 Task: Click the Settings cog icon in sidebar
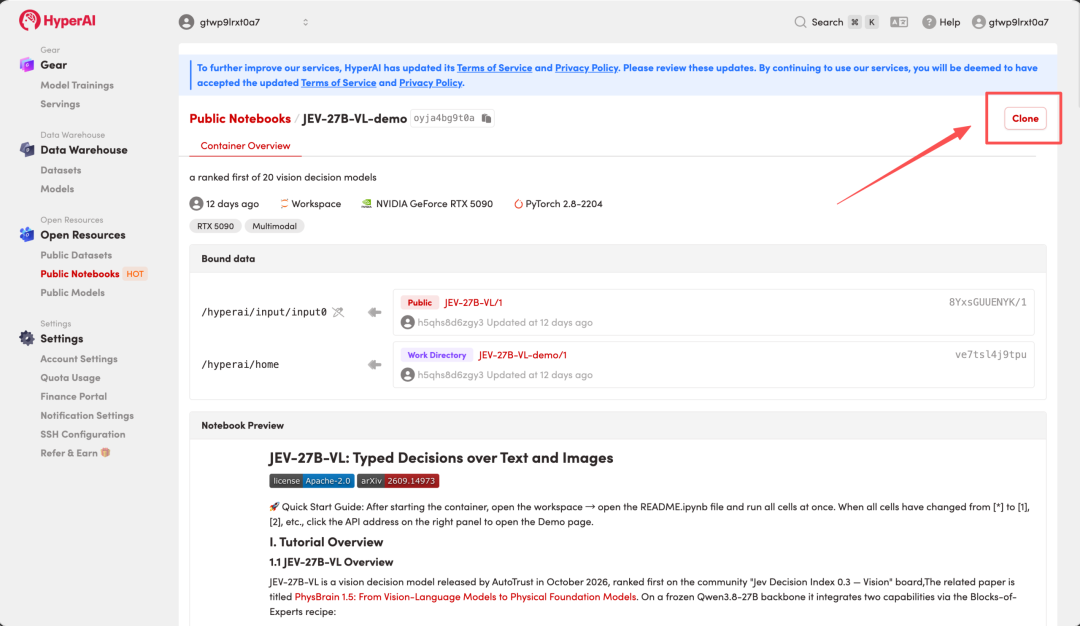pyautogui.click(x=27, y=338)
